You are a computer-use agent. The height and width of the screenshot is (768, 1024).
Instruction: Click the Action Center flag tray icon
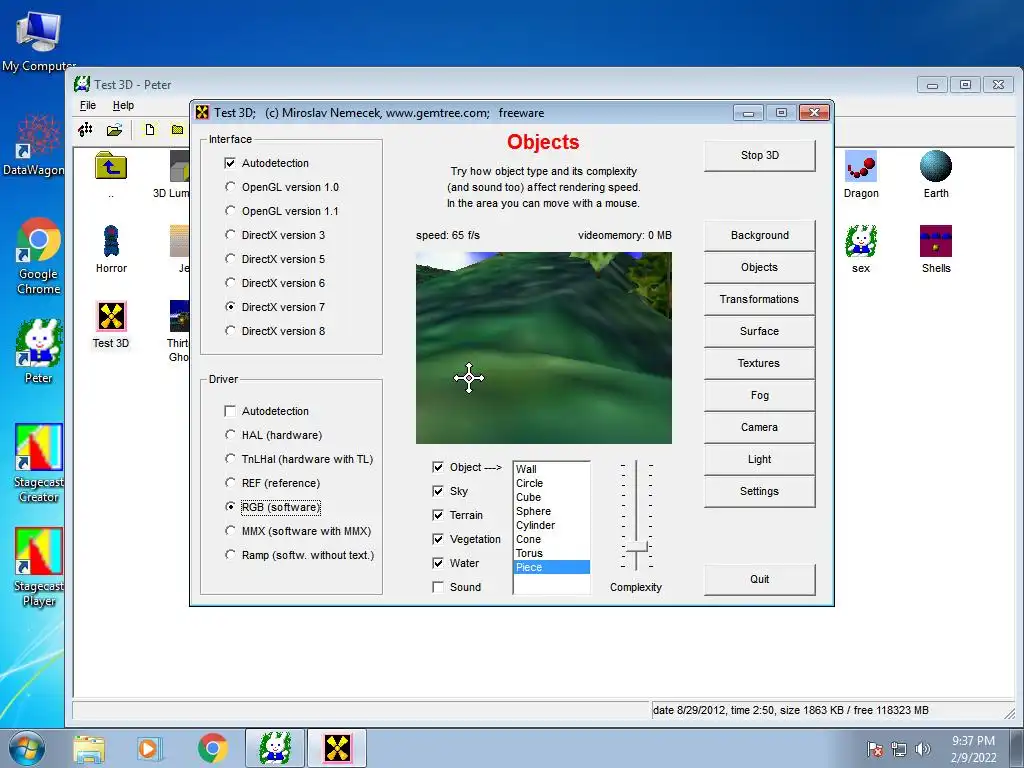click(x=875, y=749)
